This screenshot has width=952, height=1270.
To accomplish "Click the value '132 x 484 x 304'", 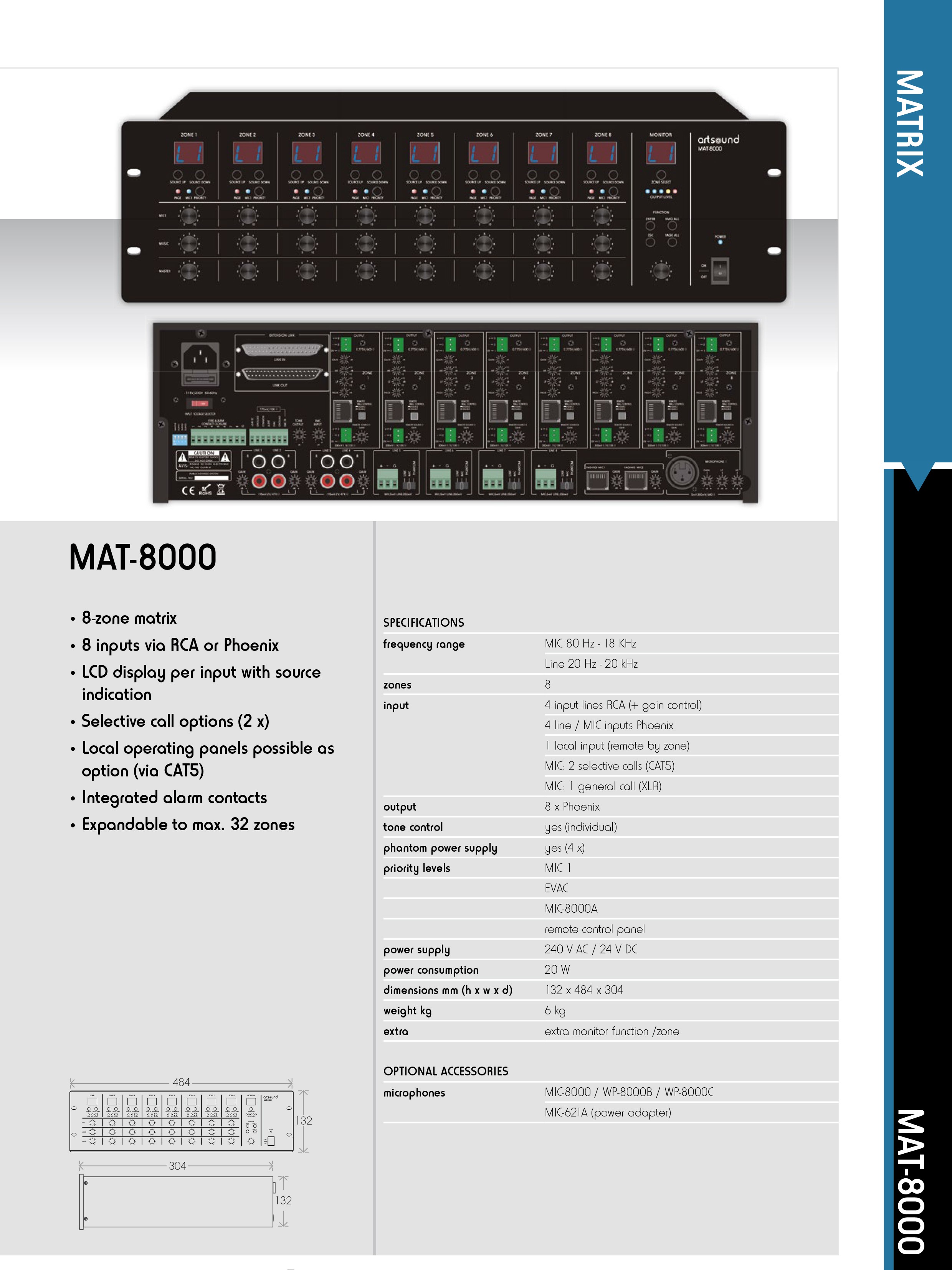I will (x=583, y=990).
